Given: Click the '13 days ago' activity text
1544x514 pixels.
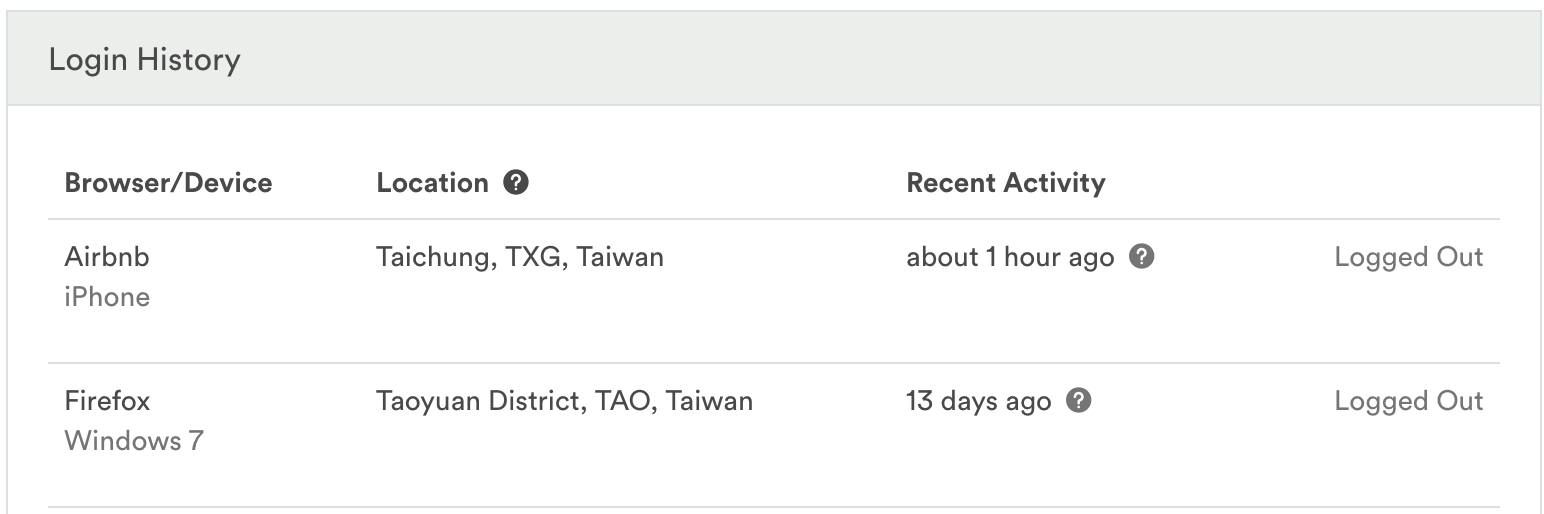Looking at the screenshot, I should (978, 401).
